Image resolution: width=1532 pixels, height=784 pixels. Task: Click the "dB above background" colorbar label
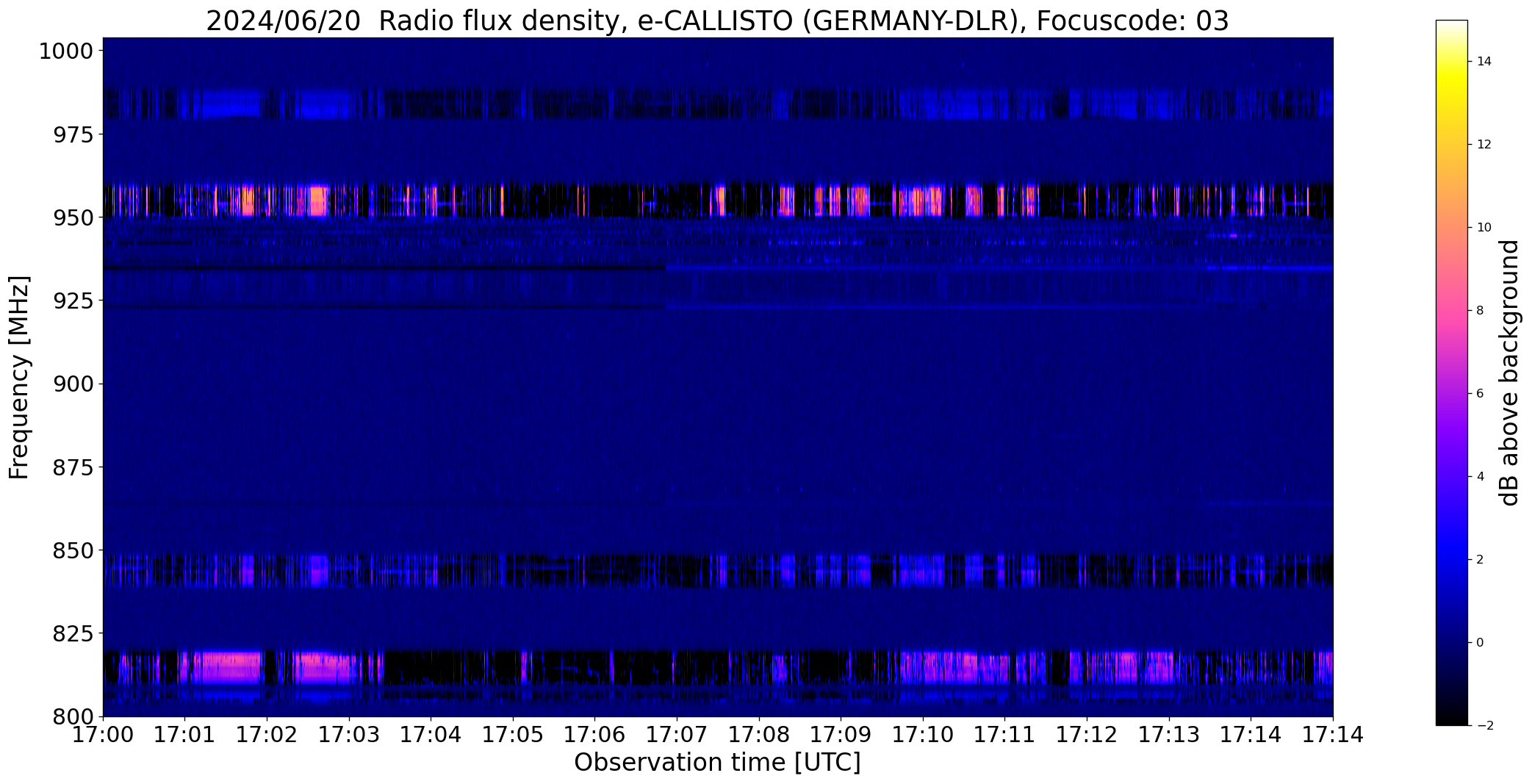point(1510,373)
